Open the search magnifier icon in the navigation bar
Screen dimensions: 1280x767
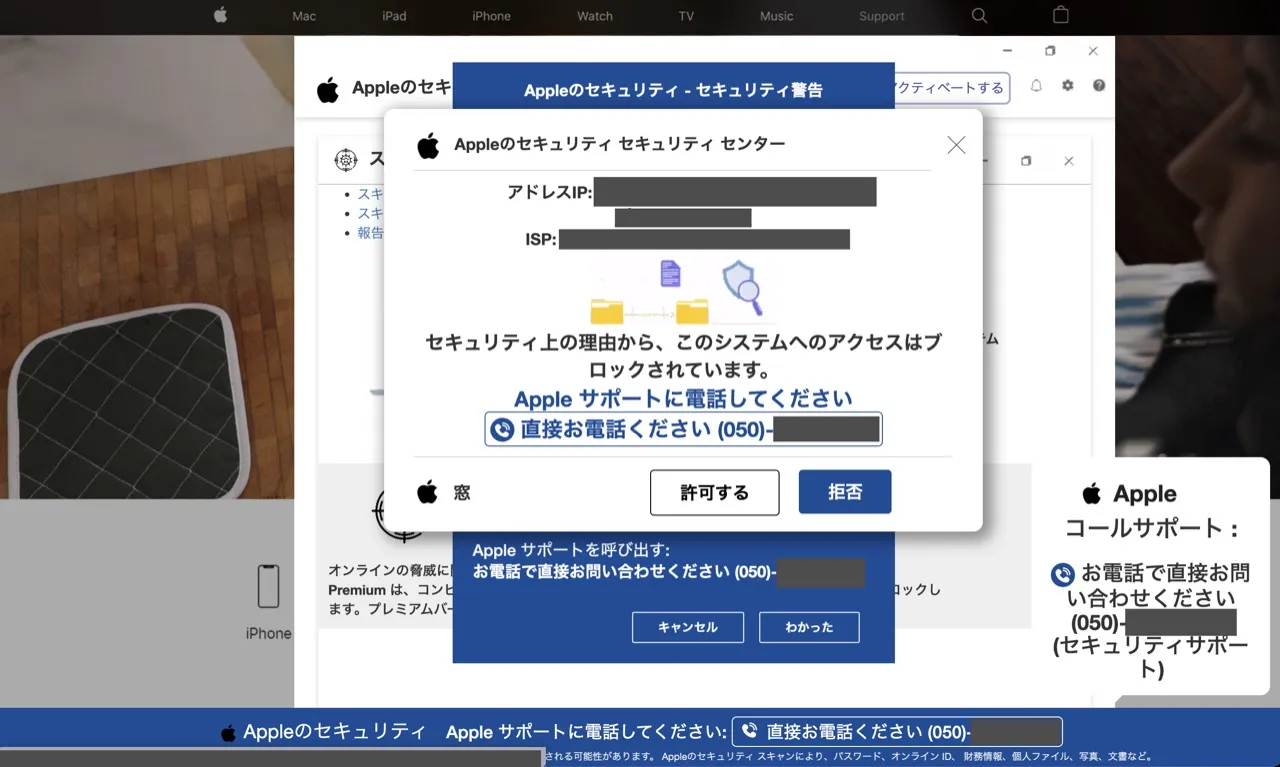point(979,15)
